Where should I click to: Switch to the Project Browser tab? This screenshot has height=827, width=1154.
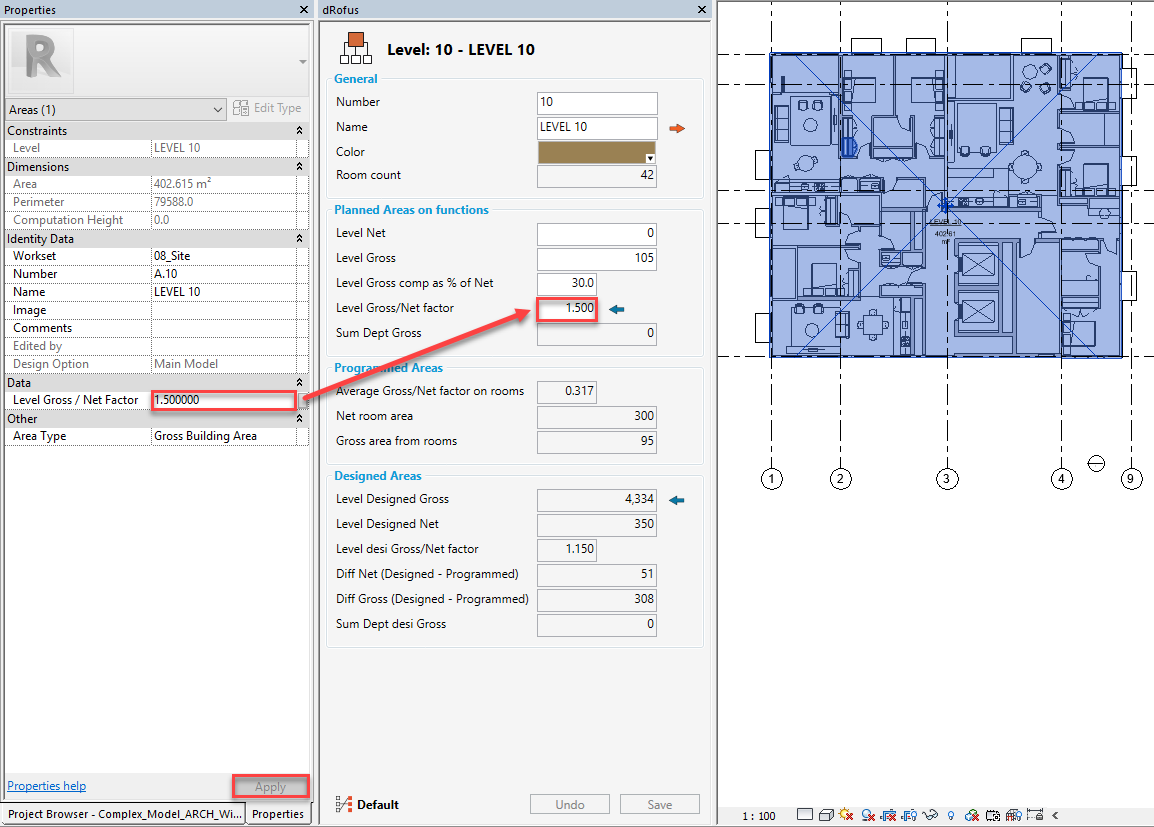pyautogui.click(x=124, y=814)
